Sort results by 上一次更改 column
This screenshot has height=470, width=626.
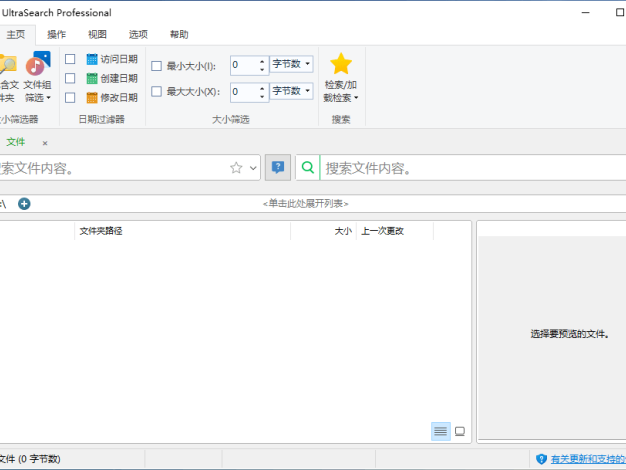[395, 231]
